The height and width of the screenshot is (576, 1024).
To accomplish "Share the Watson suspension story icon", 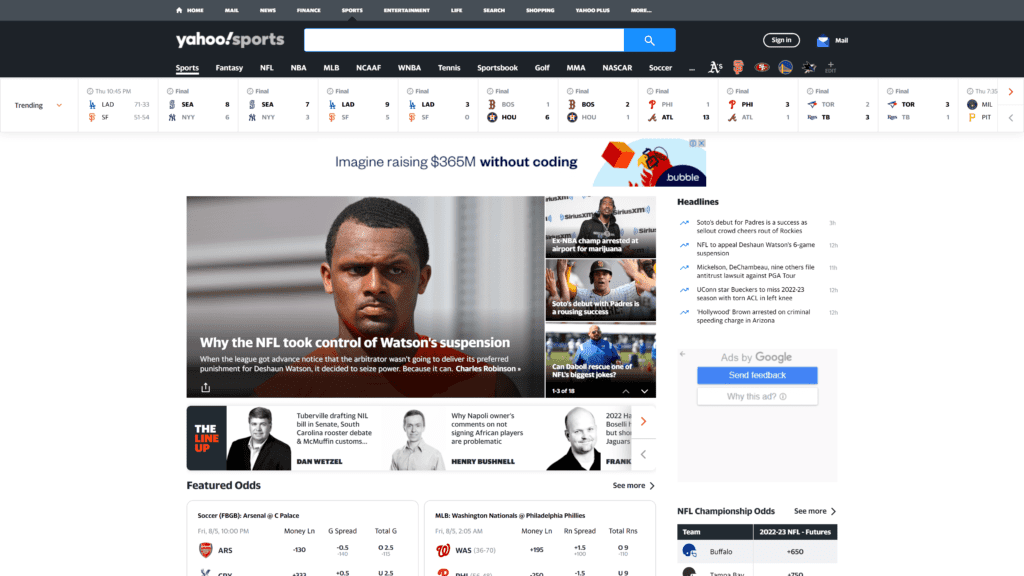I will (206, 387).
